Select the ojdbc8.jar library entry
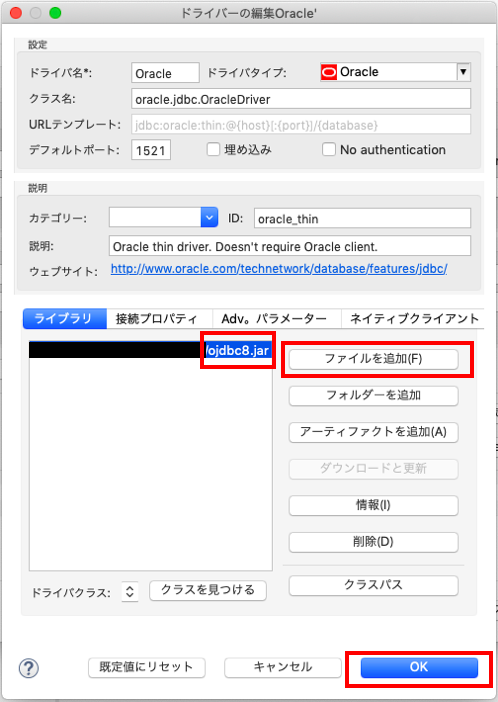 point(150,350)
